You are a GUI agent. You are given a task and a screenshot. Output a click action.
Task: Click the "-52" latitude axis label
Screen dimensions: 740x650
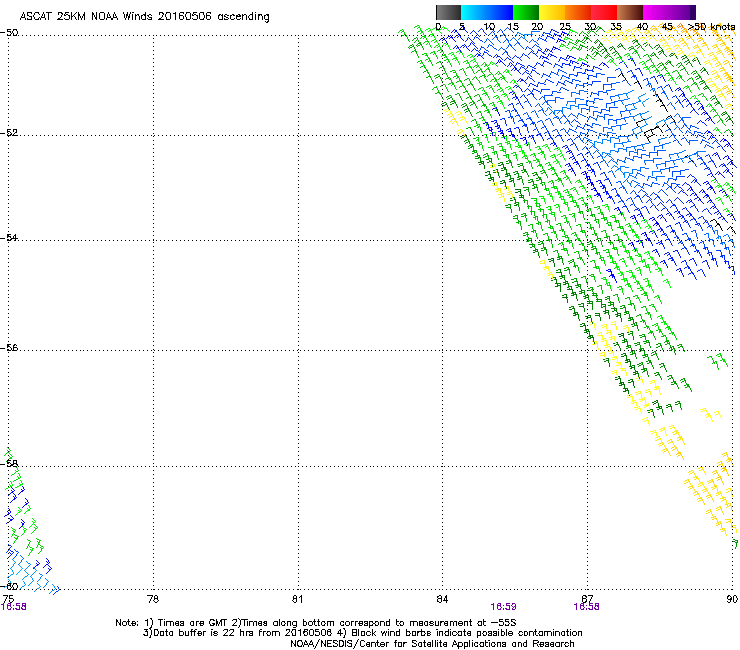tap(9, 133)
